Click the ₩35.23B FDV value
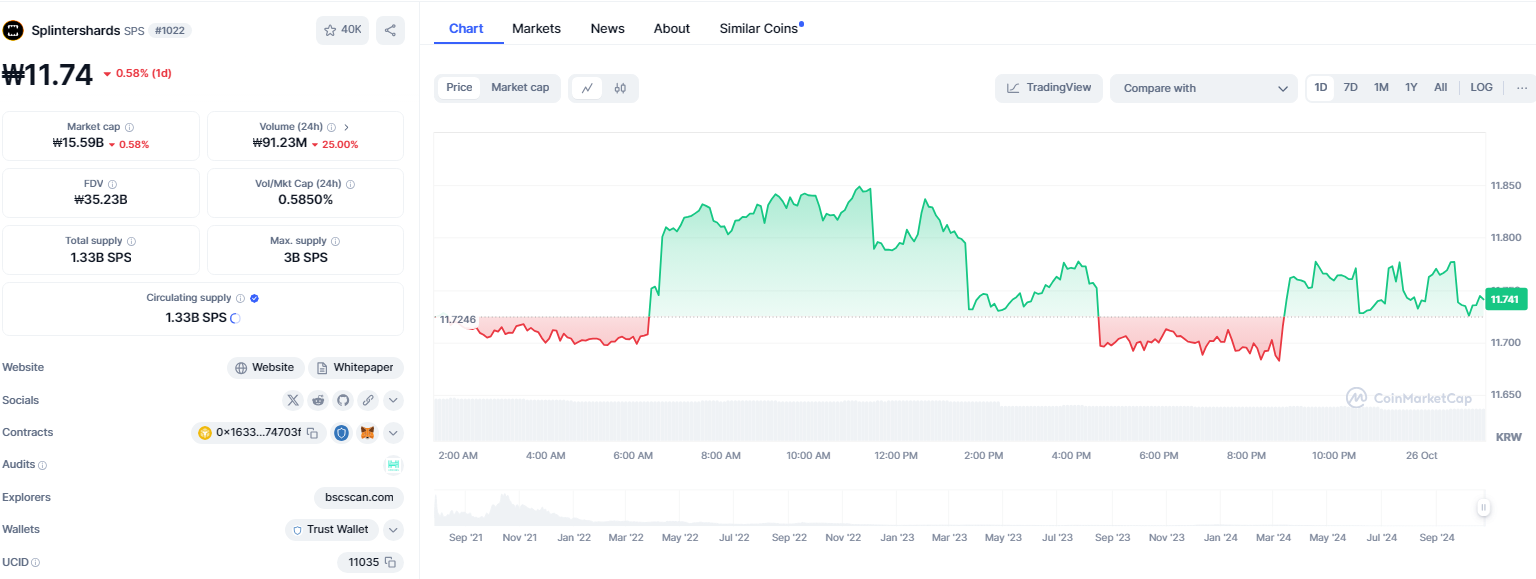 pos(101,199)
